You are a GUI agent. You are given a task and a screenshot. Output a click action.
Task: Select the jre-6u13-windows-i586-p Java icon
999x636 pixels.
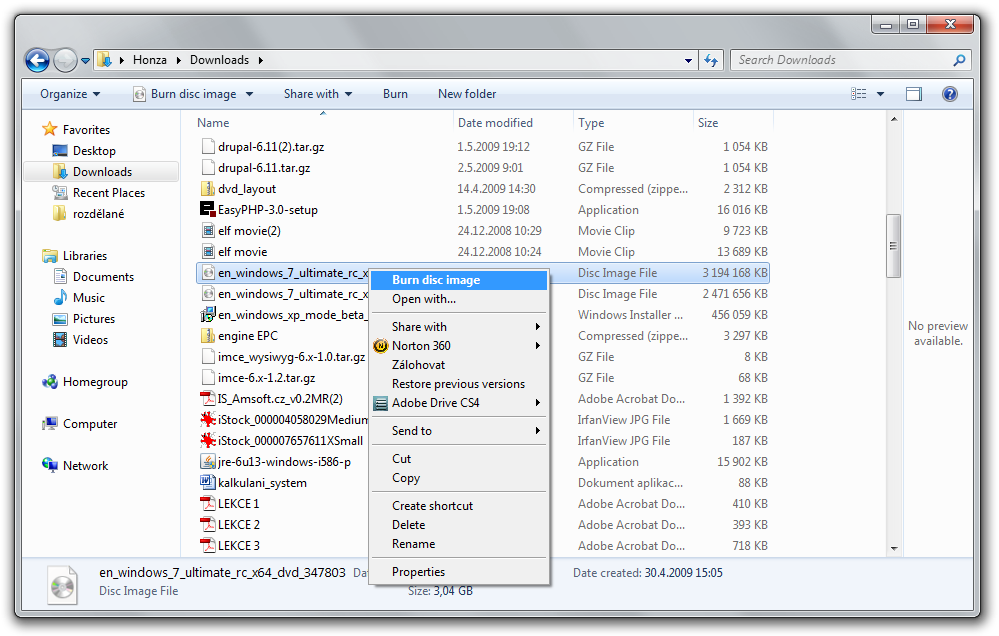208,462
